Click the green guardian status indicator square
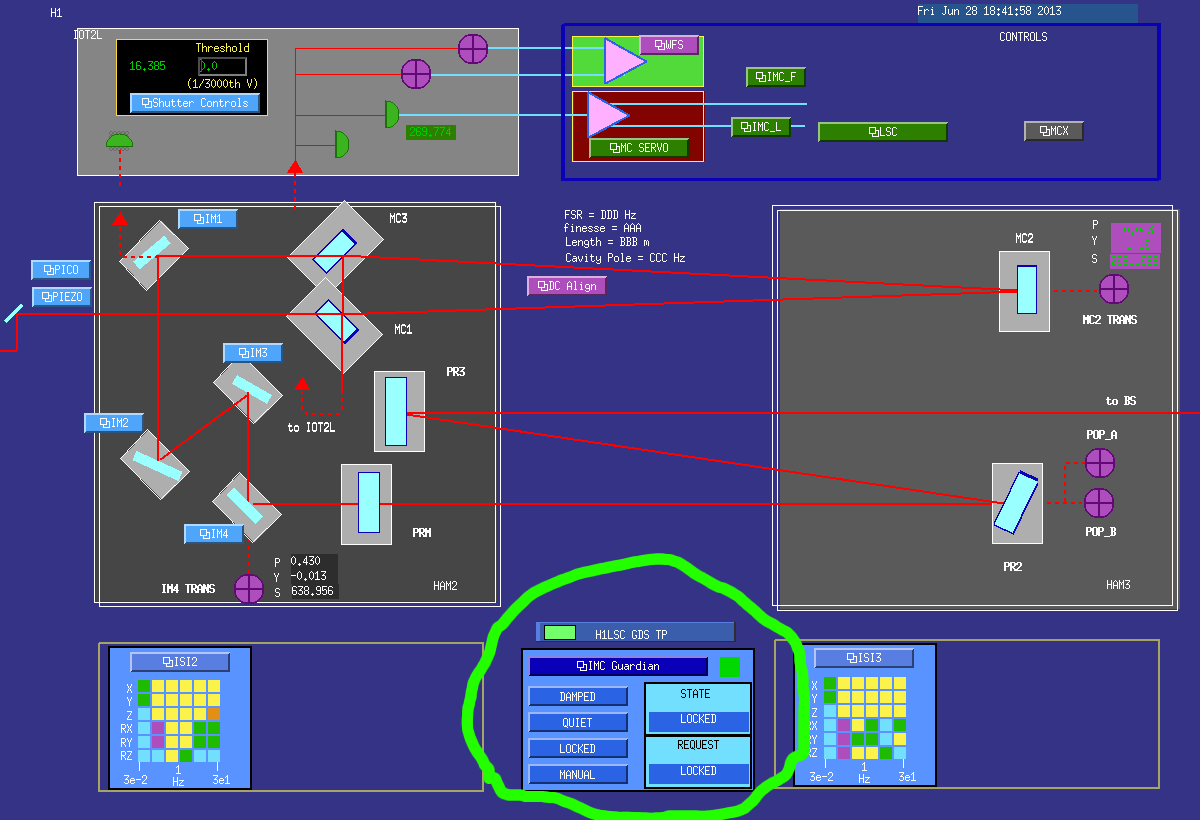The height and width of the screenshot is (820, 1200). click(x=730, y=666)
